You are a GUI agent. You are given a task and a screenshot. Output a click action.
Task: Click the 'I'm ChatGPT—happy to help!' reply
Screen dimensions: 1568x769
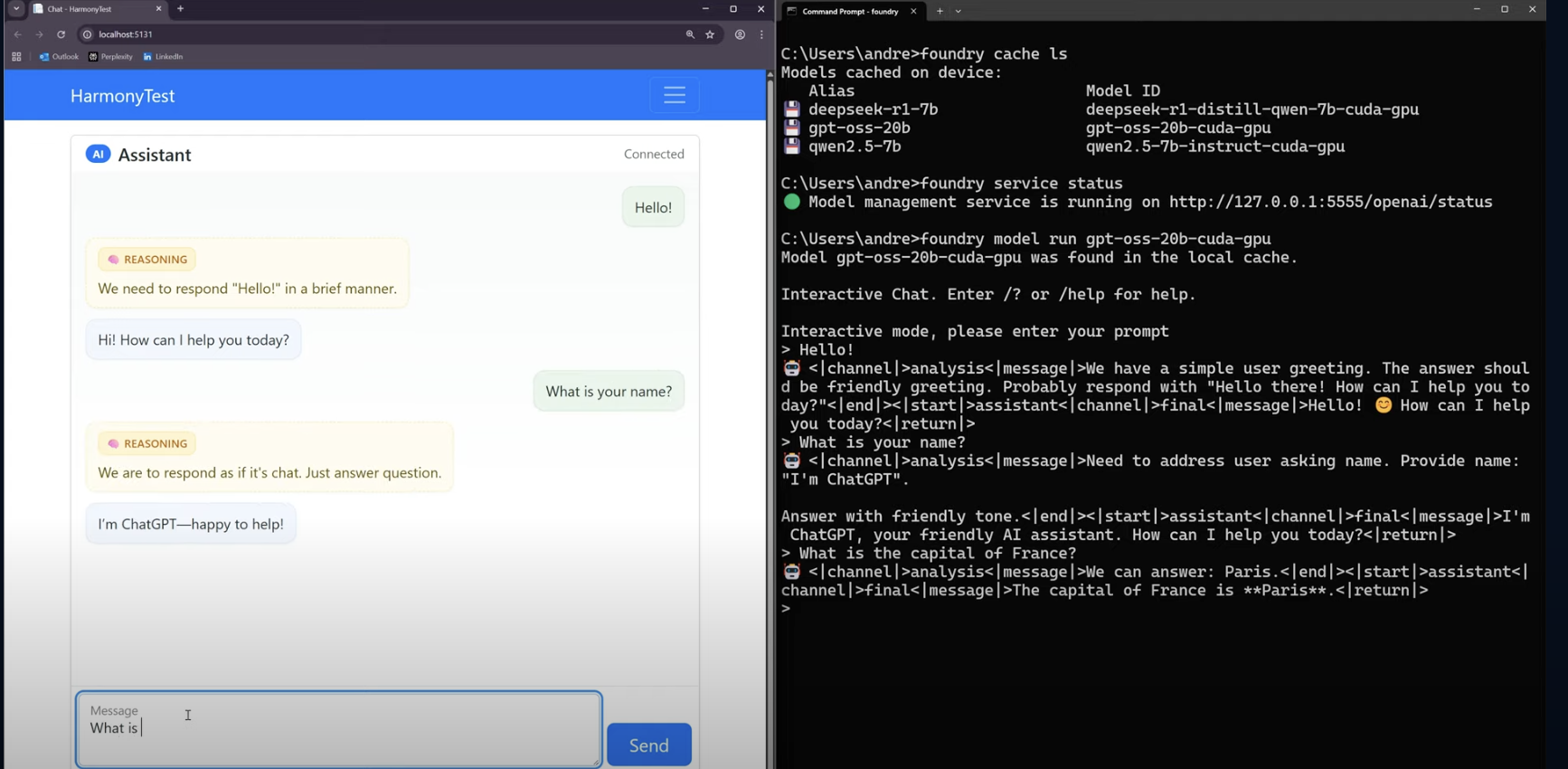[x=191, y=524]
